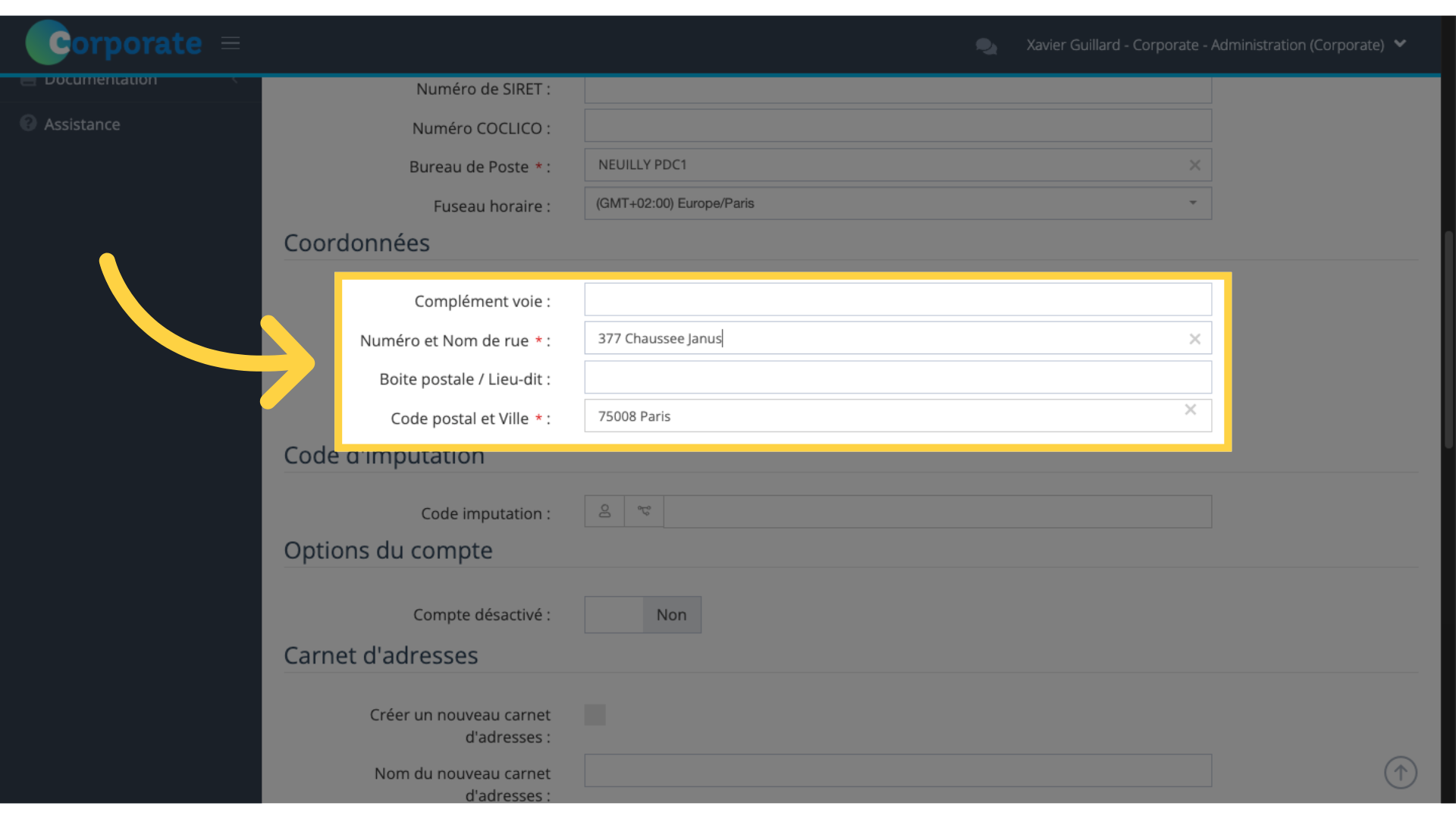Screen dimensions: 1456x819
Task: Click the hierarchy icon in Code imputation
Action: [x=644, y=511]
